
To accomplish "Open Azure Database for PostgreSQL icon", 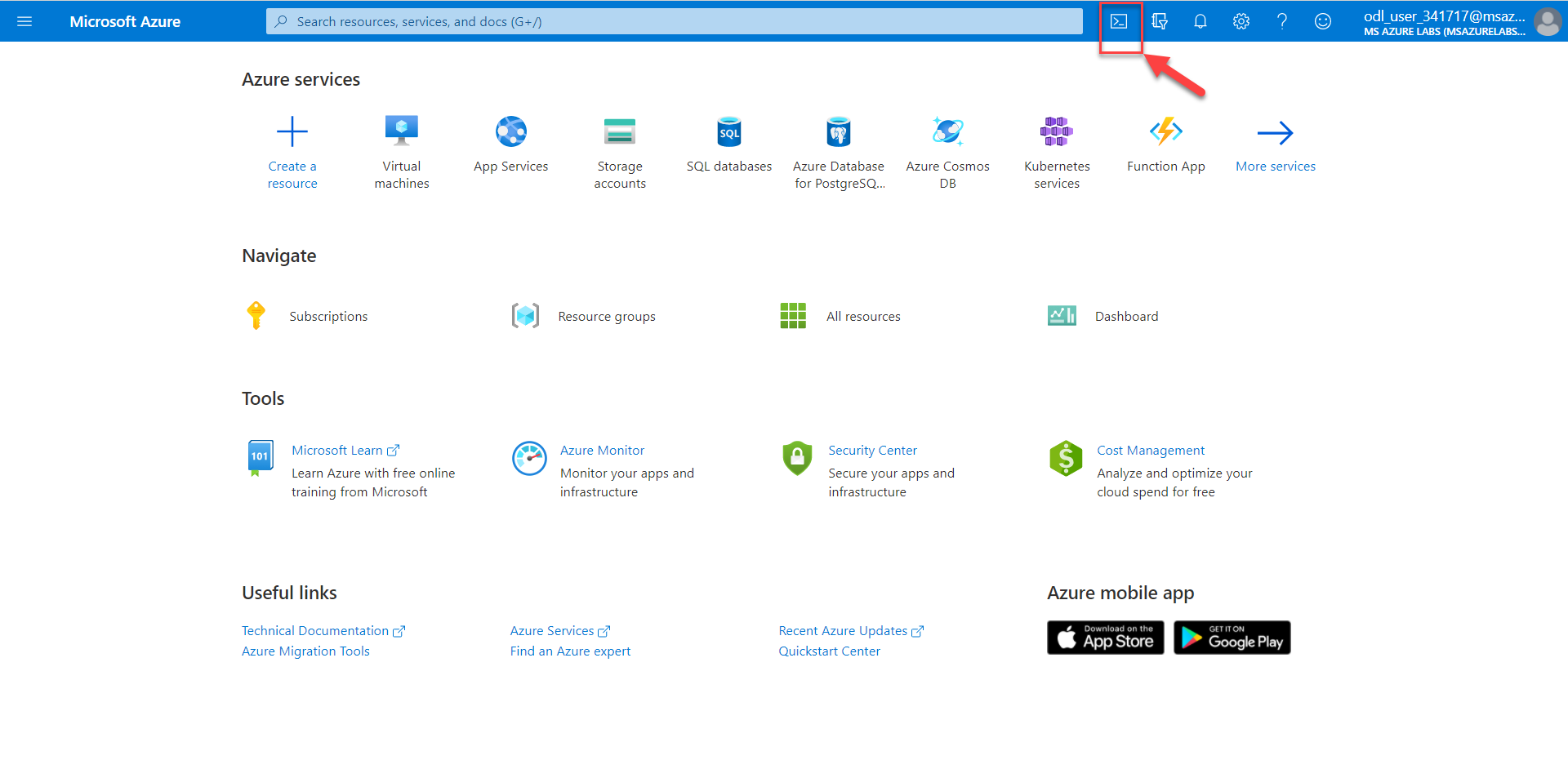I will point(839,131).
